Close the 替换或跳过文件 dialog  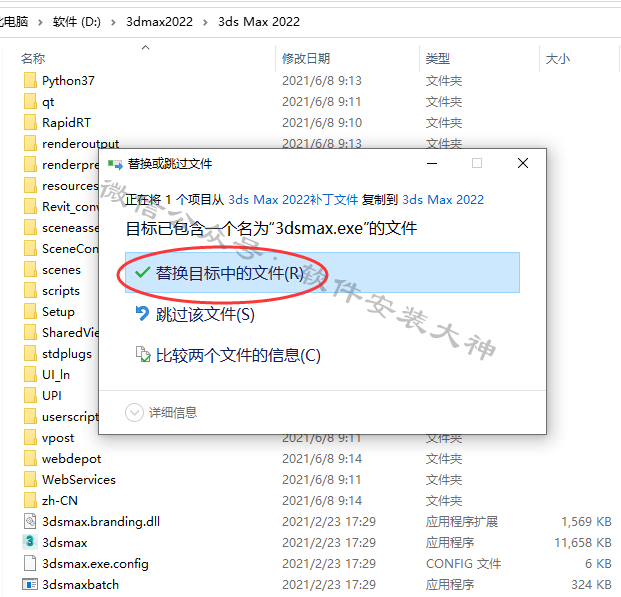coord(523,163)
